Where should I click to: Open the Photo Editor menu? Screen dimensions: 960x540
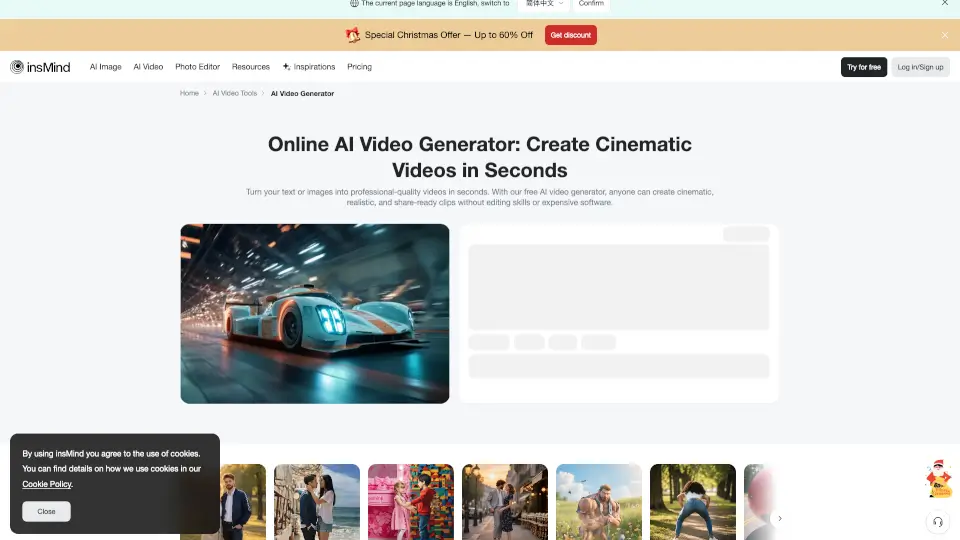(197, 67)
